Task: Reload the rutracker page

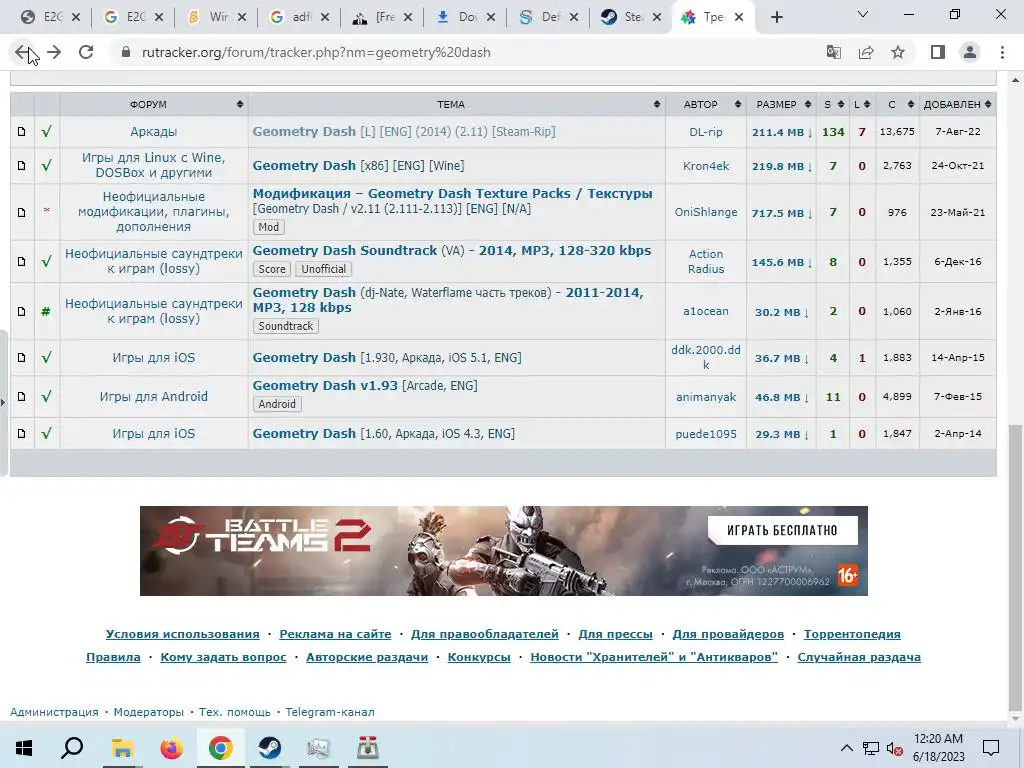Action: (86, 52)
